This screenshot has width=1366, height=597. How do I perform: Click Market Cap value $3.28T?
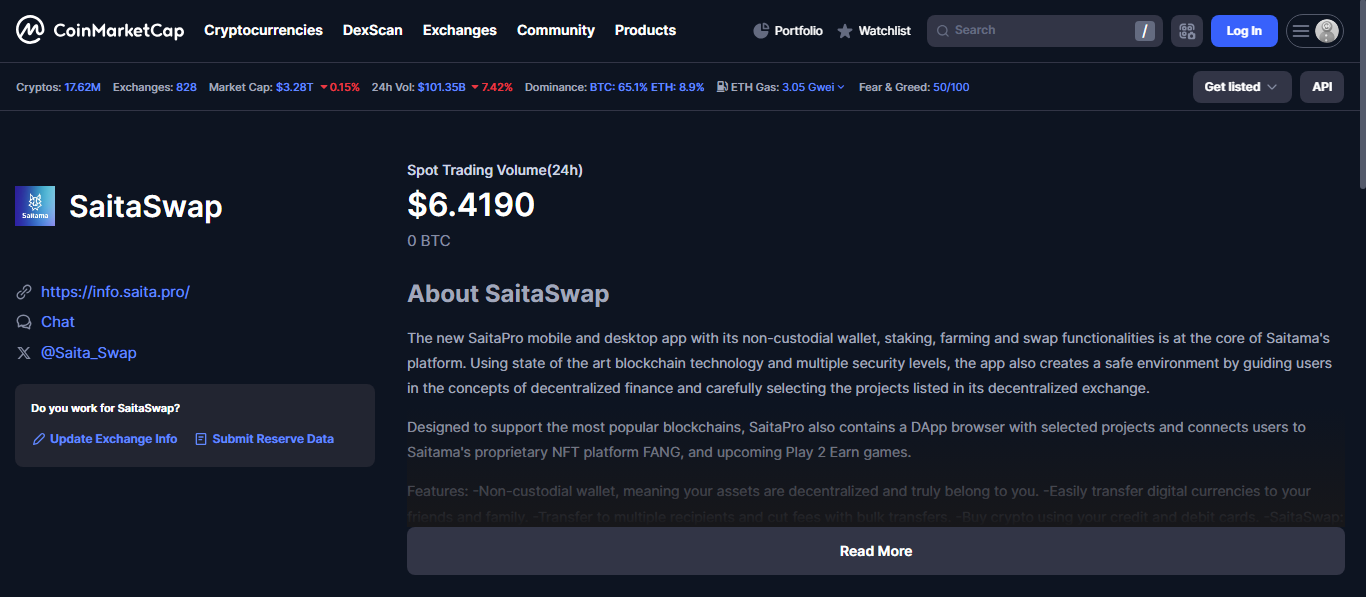294,87
